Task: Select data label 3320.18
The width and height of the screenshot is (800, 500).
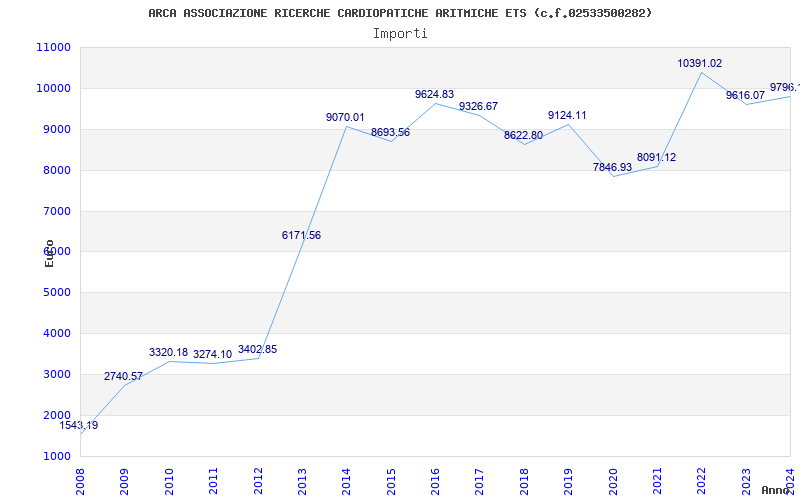Action: pos(168,353)
